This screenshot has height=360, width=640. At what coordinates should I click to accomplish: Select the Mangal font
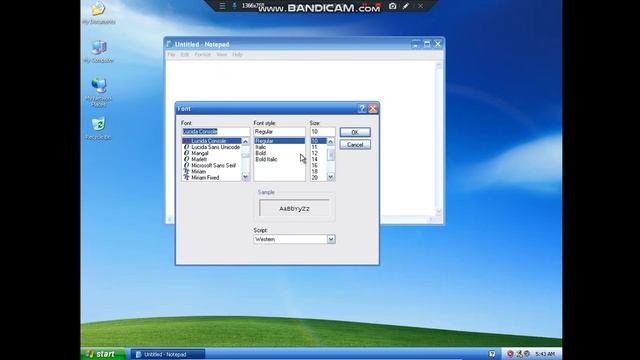[212, 153]
